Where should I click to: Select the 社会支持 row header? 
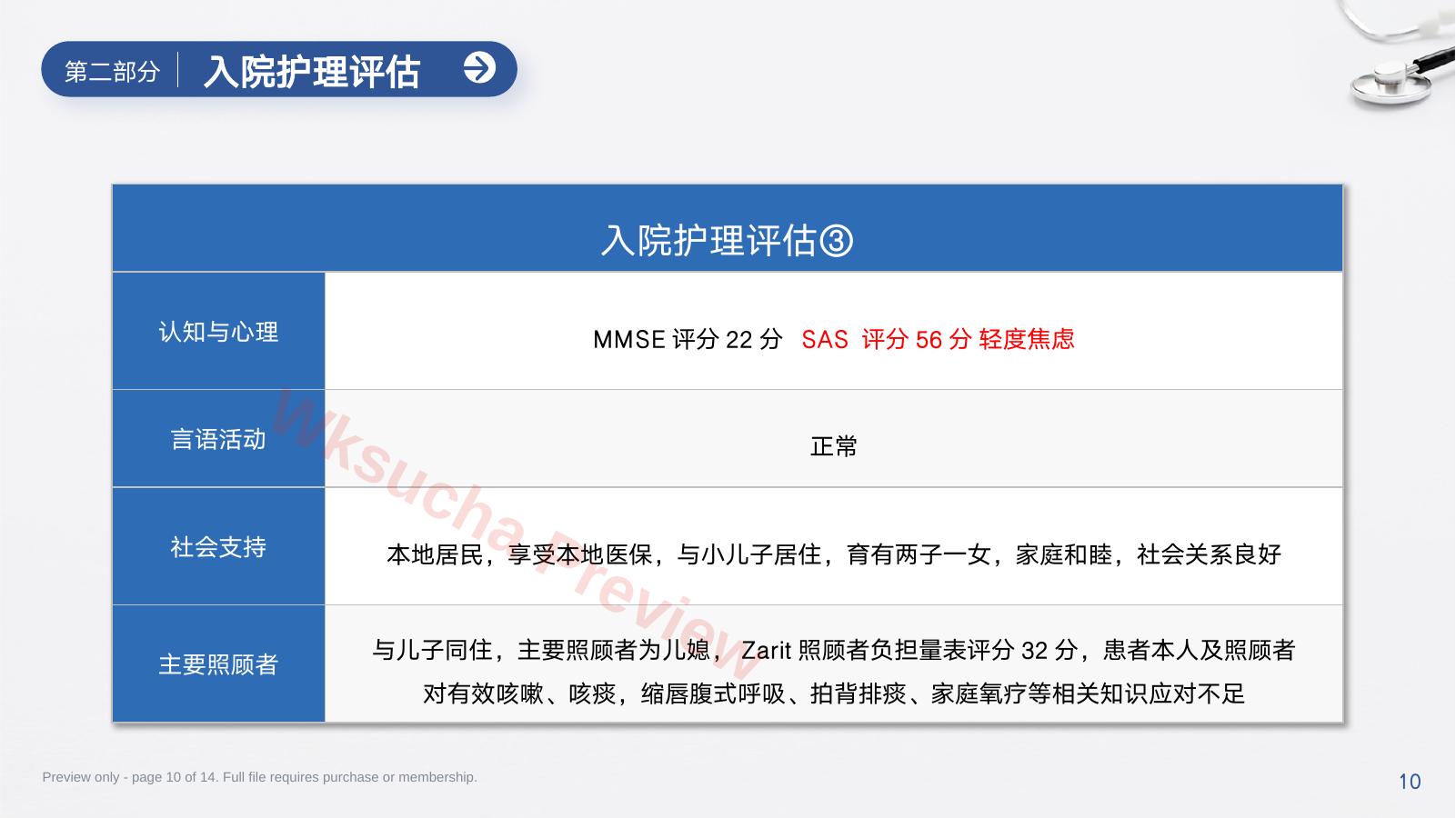tap(218, 546)
